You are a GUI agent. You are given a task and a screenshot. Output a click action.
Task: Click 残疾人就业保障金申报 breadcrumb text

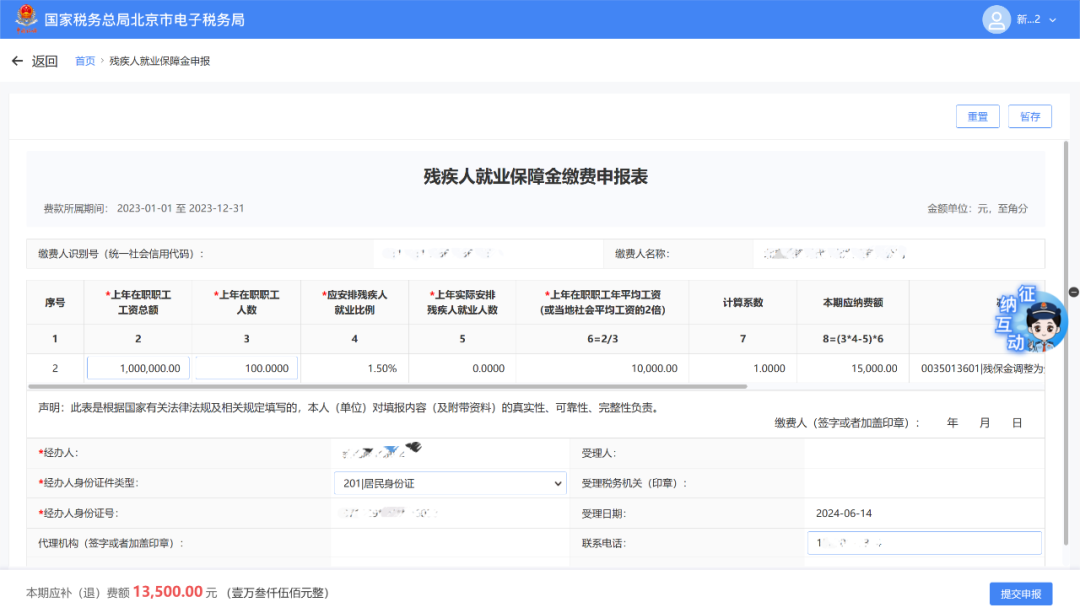click(x=160, y=61)
